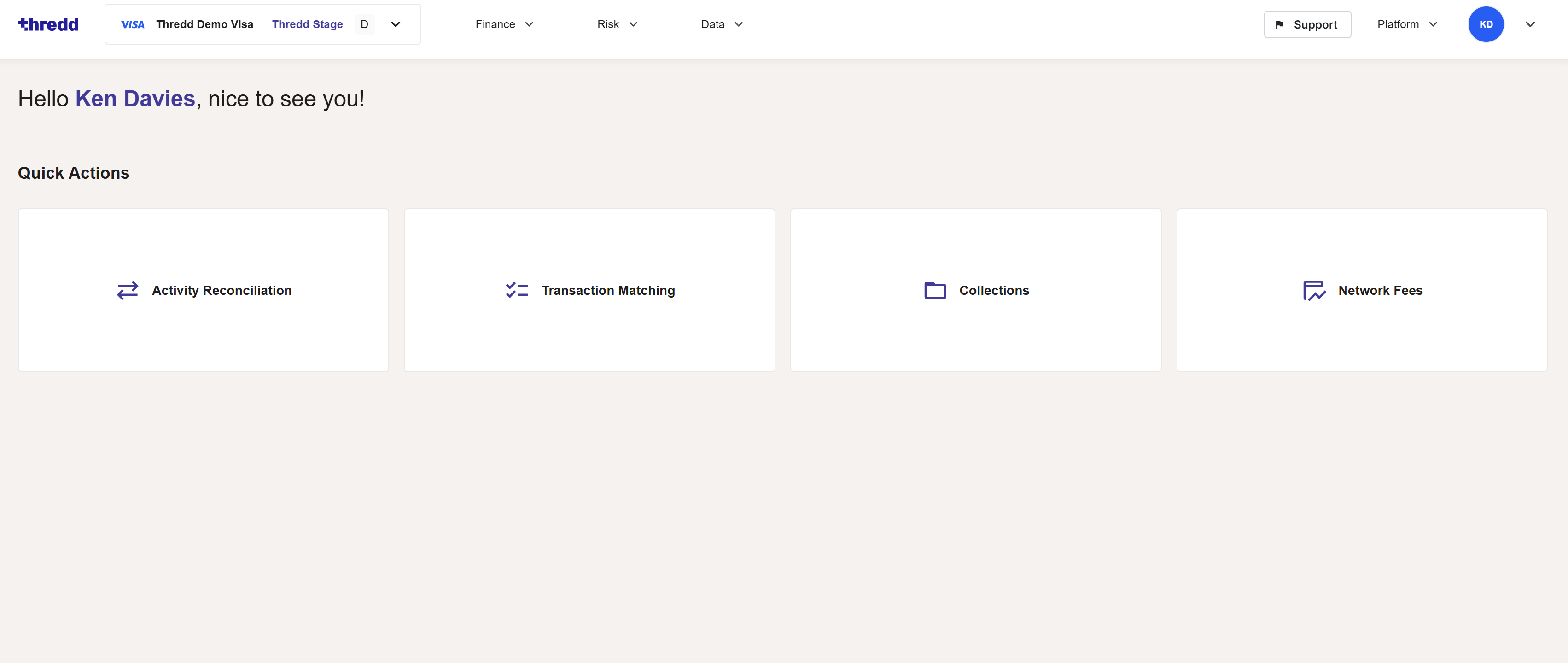This screenshot has height=663, width=1568.
Task: Expand the program selector chevron
Action: coord(396,24)
